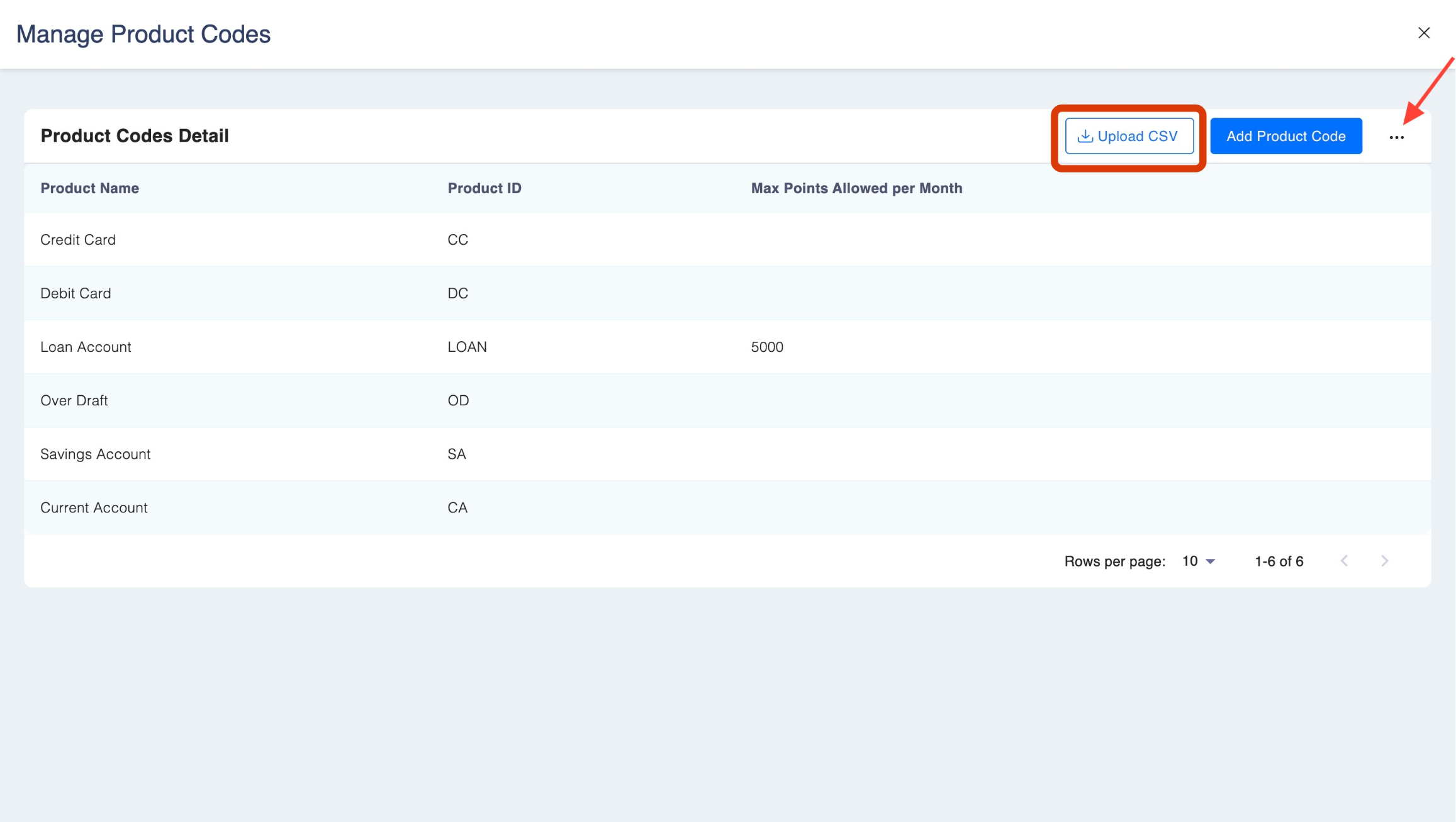
Task: Open the rows per page dropdown
Action: point(1199,561)
